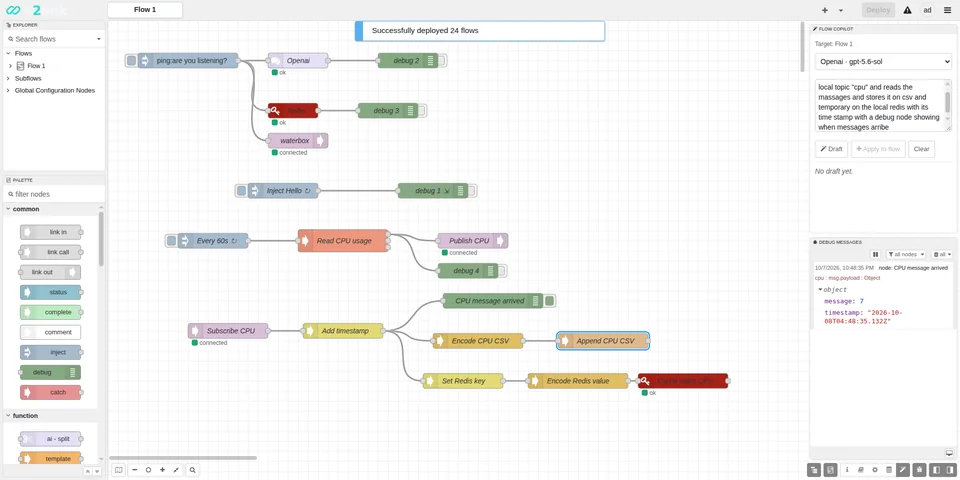Select the Read CPU usage node
Viewport: 960px width, 480px height.
343,241
